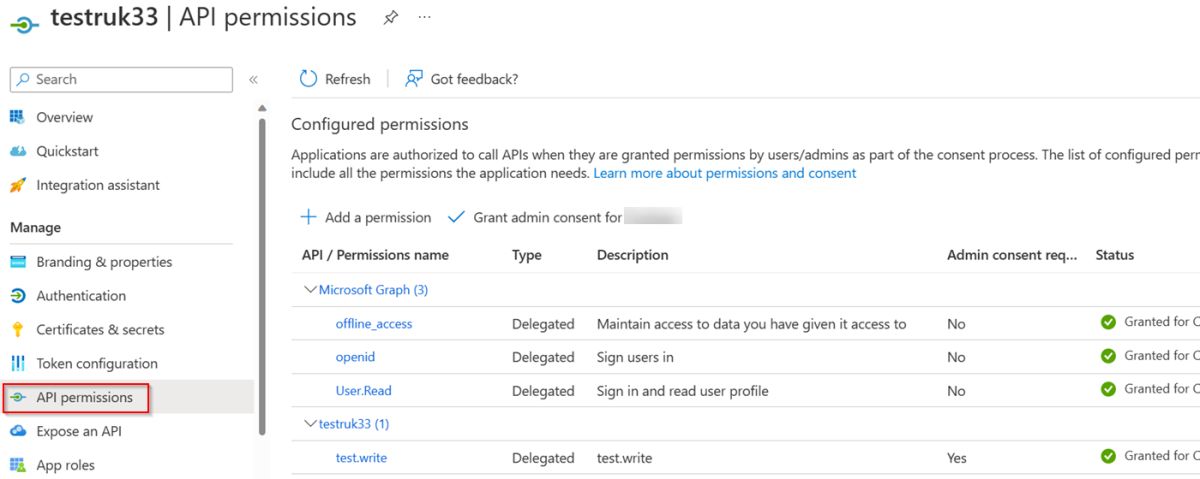Go to Branding & properties

[x=104, y=262]
